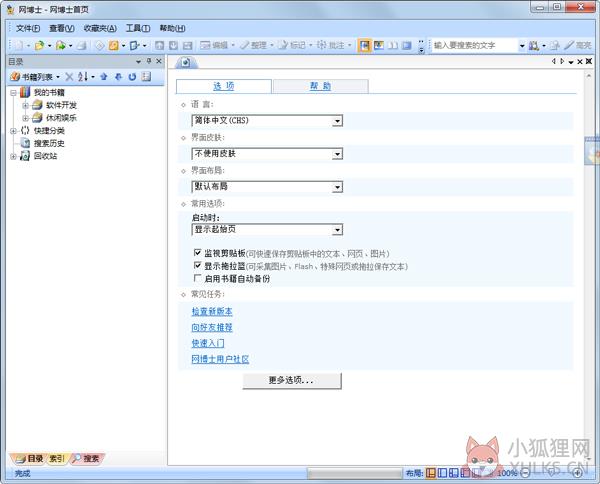Click the new document toolbar icon

click(x=18, y=46)
